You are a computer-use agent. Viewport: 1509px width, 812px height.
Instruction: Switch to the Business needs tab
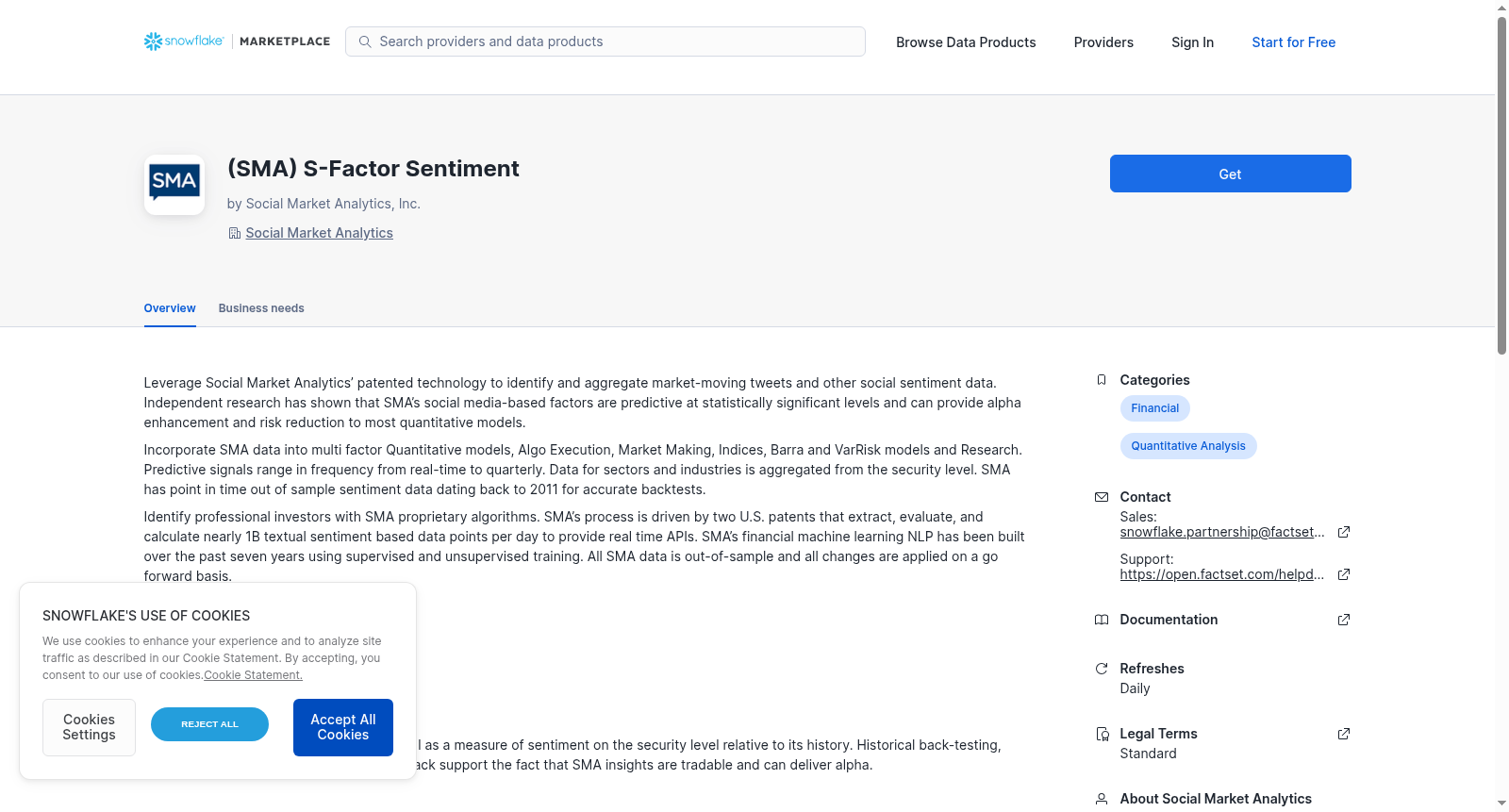261,308
